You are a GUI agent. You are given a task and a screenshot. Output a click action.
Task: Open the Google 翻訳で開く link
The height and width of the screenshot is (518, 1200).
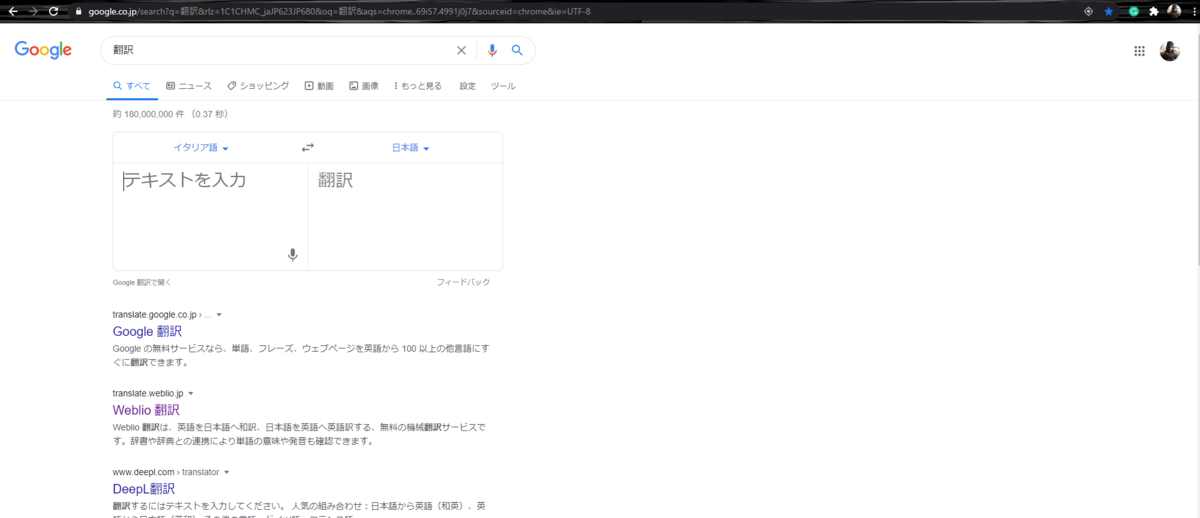tap(142, 283)
